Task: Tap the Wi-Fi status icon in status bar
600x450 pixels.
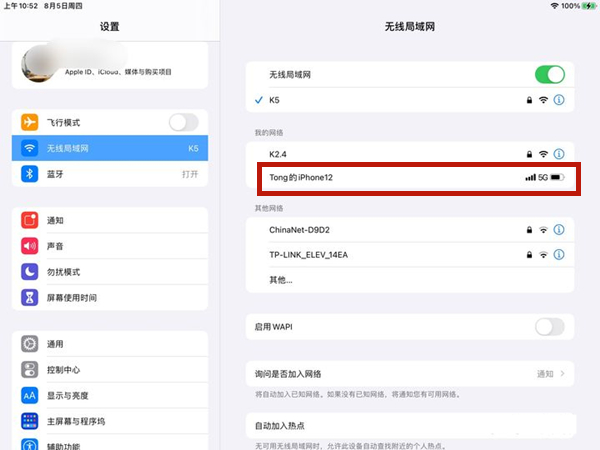Action: [554, 6]
